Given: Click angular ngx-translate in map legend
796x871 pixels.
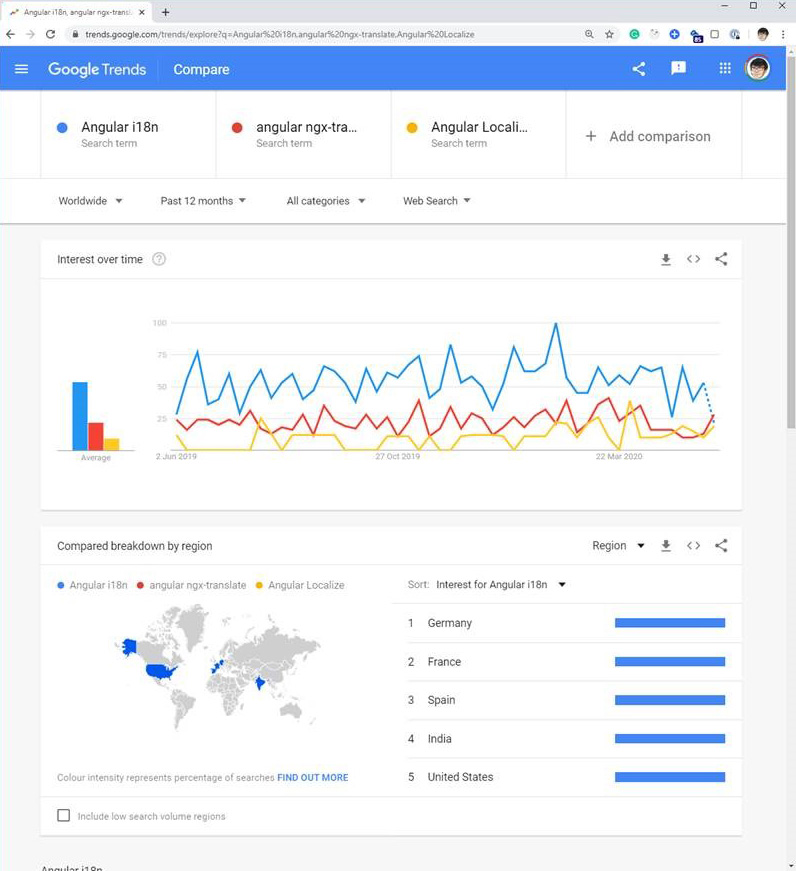Looking at the screenshot, I should (192, 585).
